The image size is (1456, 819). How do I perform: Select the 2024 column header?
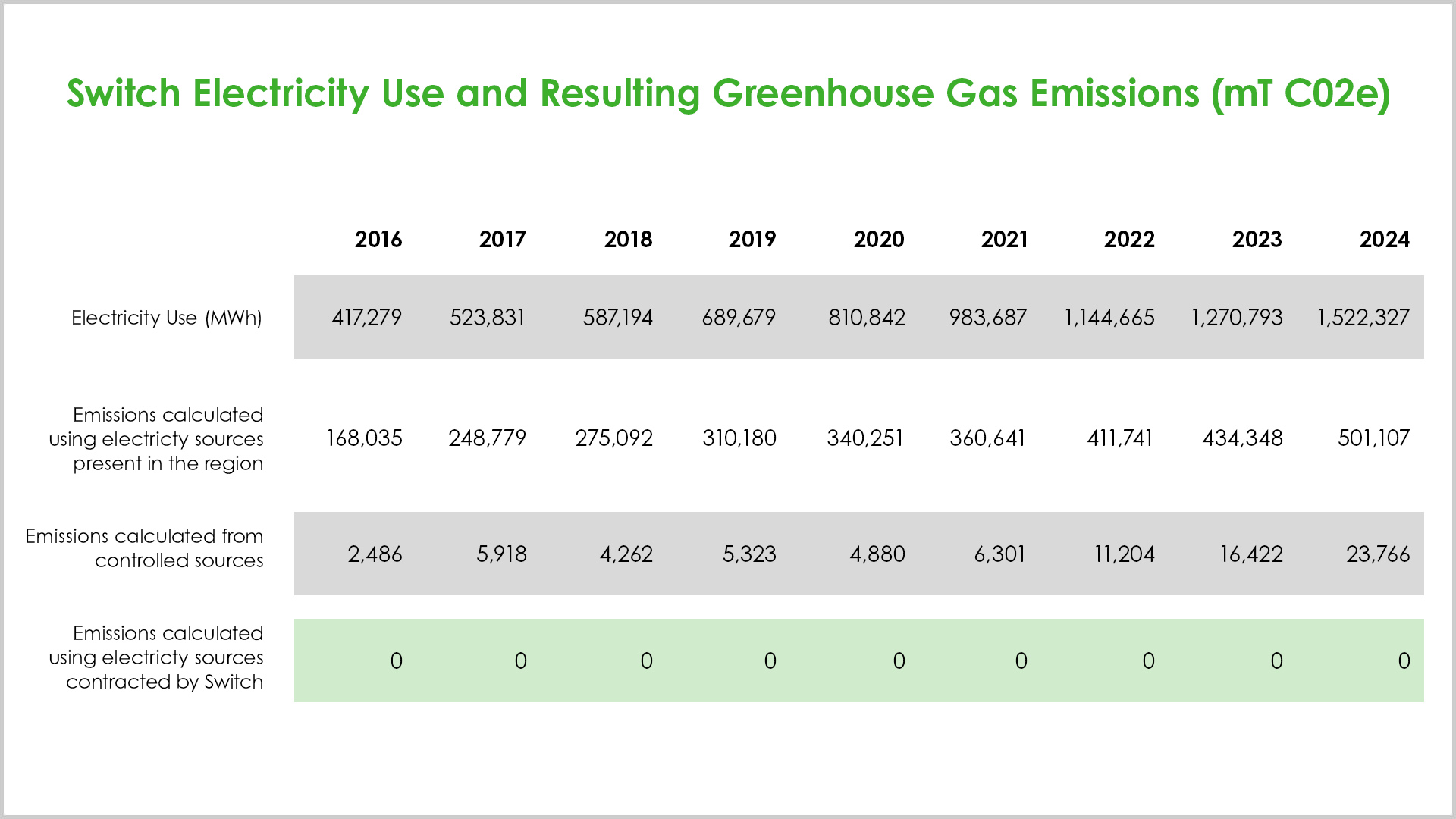[x=1384, y=240]
